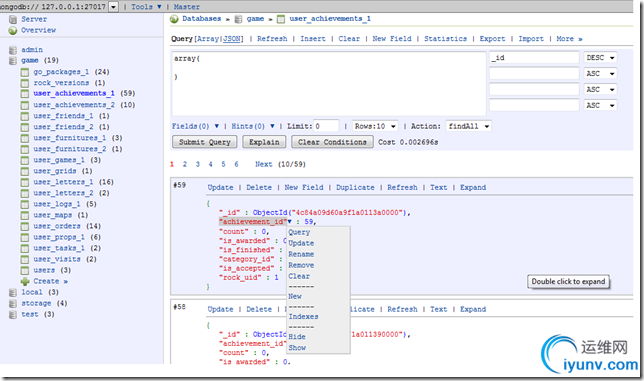This screenshot has height=381, width=644.
Task: Click the green Overview icon
Action: pyautogui.click(x=13, y=30)
